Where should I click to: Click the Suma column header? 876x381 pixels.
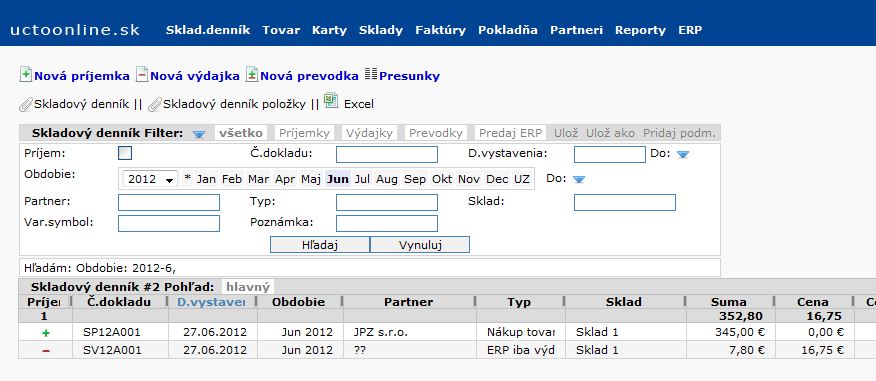[729, 302]
